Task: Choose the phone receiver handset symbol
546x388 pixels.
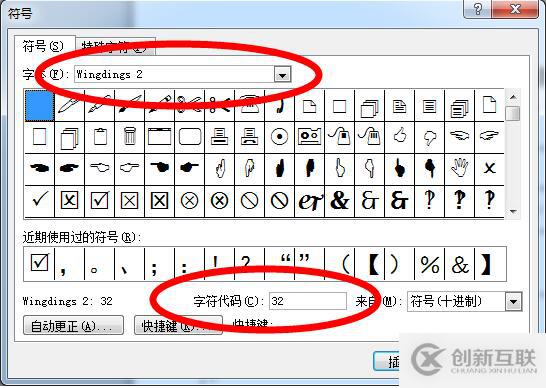Action: pyautogui.click(x=279, y=106)
